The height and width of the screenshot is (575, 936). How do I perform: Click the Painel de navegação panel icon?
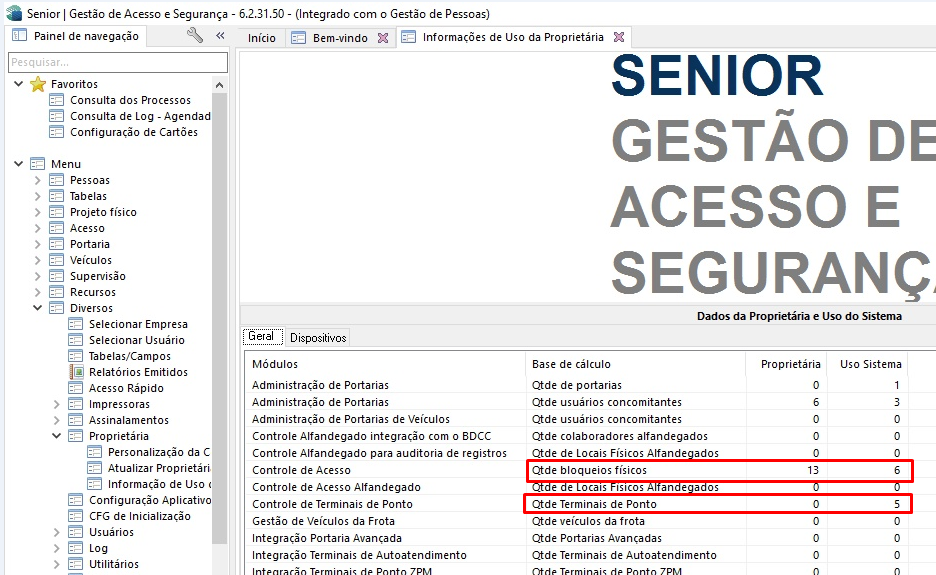coord(19,35)
